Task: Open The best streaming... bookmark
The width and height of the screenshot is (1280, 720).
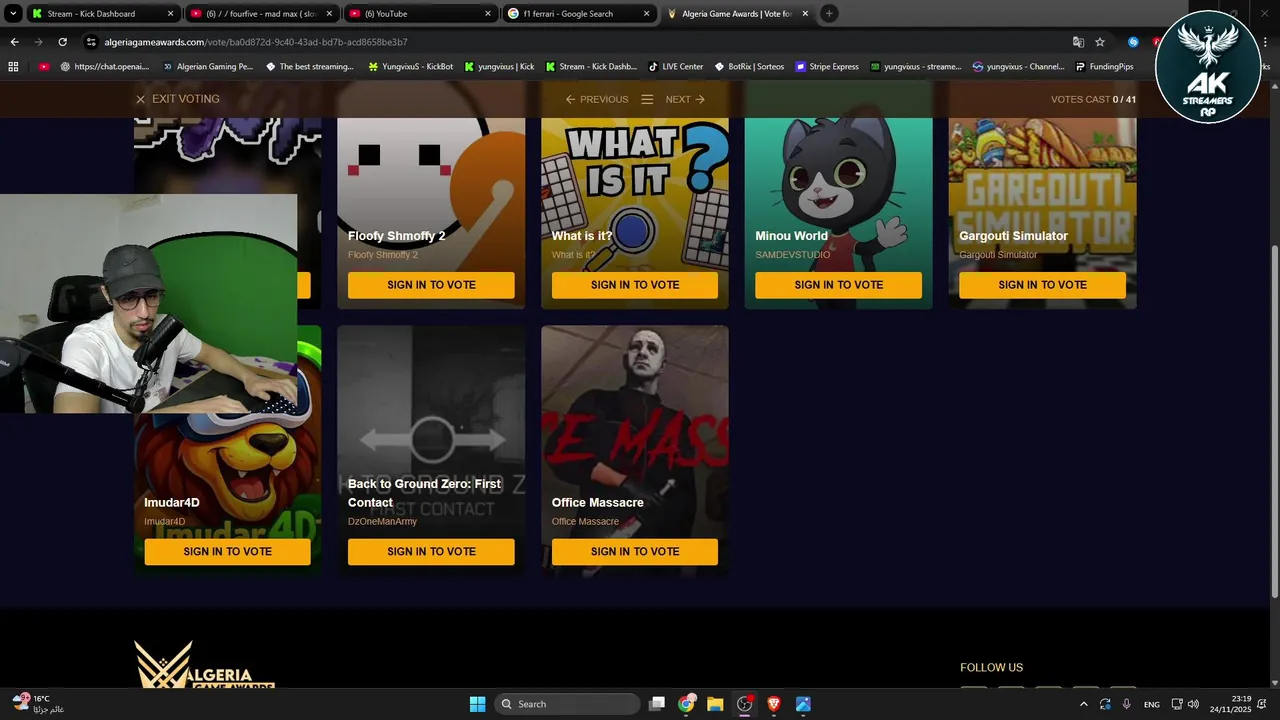Action: tap(309, 67)
